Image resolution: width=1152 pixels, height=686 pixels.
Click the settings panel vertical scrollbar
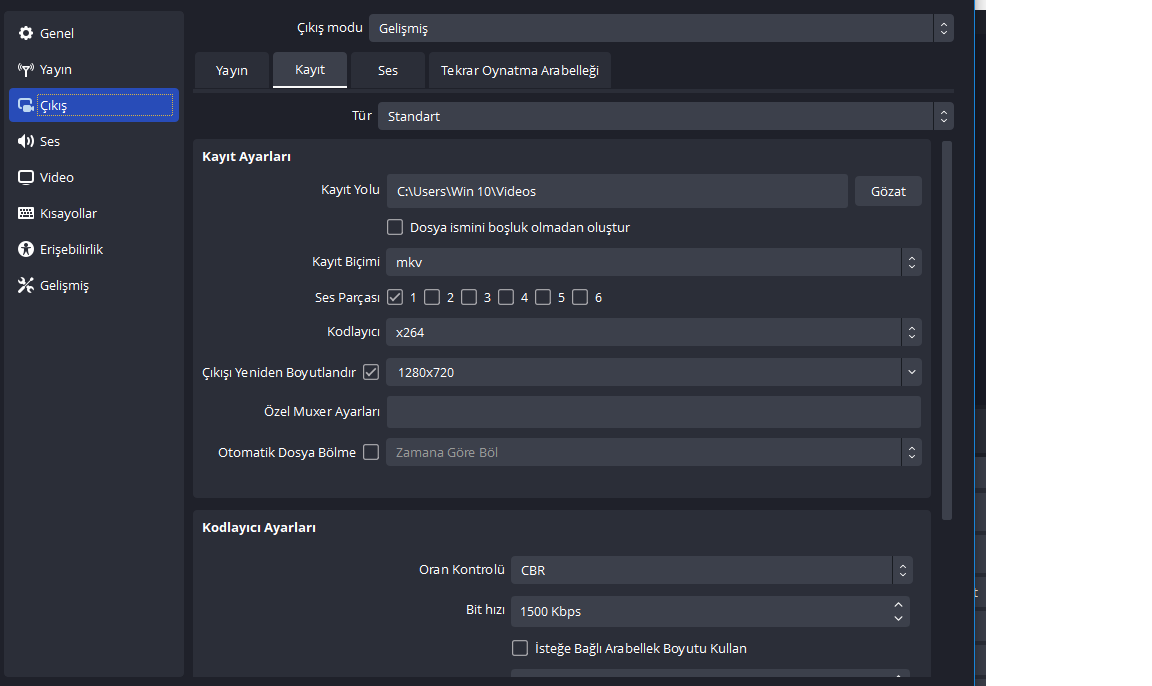[947, 330]
